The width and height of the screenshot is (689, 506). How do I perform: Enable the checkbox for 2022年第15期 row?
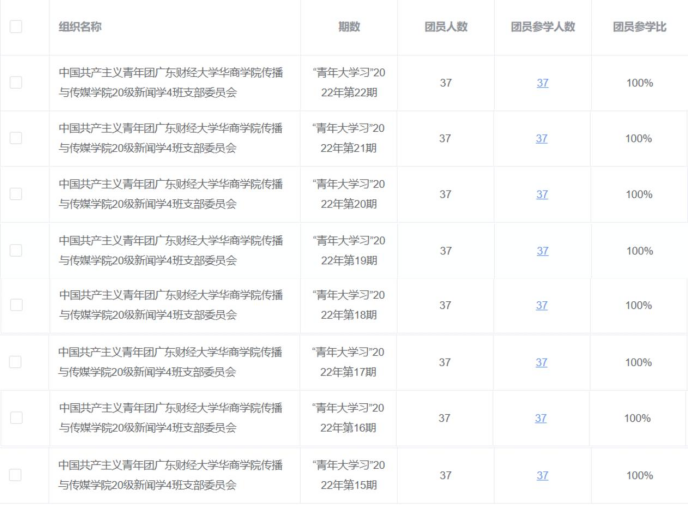point(16,475)
